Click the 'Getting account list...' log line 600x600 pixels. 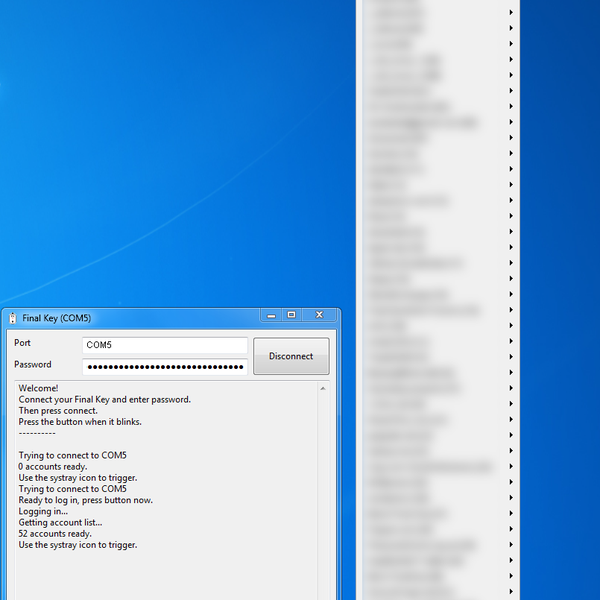click(x=60, y=522)
